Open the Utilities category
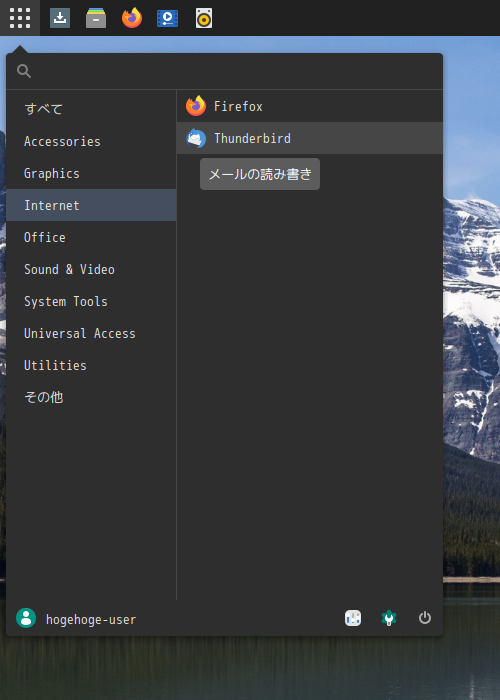 coord(91,365)
